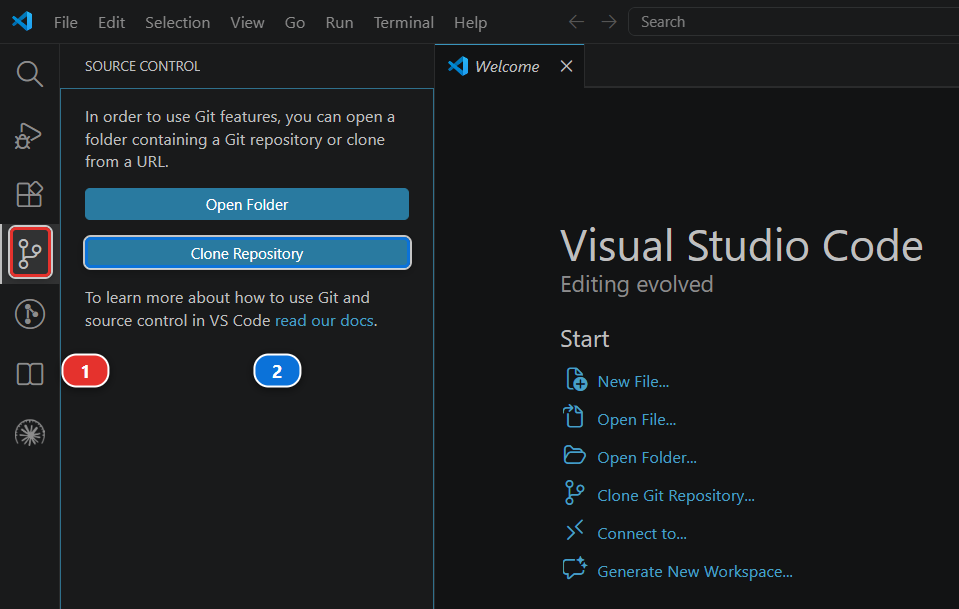959x609 pixels.
Task: Open the book-shaped icon in activity bar
Action: [29, 374]
